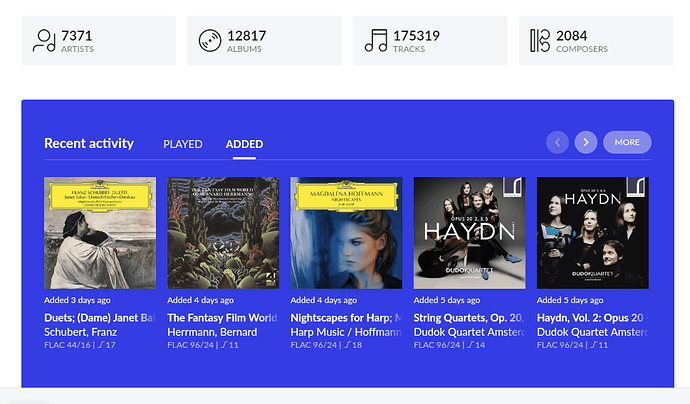Screen dimensions: 690x404
Task: Open the 175319 Tracks card
Action: pyautogui.click(x=430, y=40)
